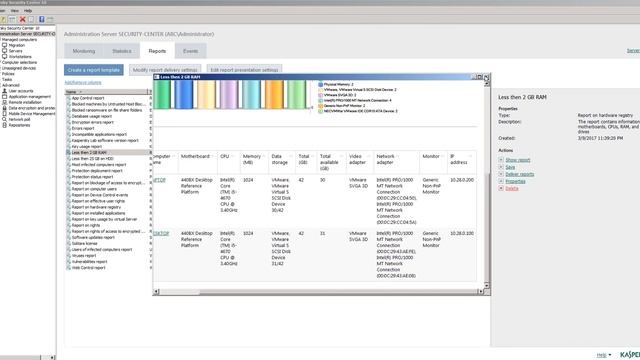Select the Workstations group icon

[x=4, y=57]
